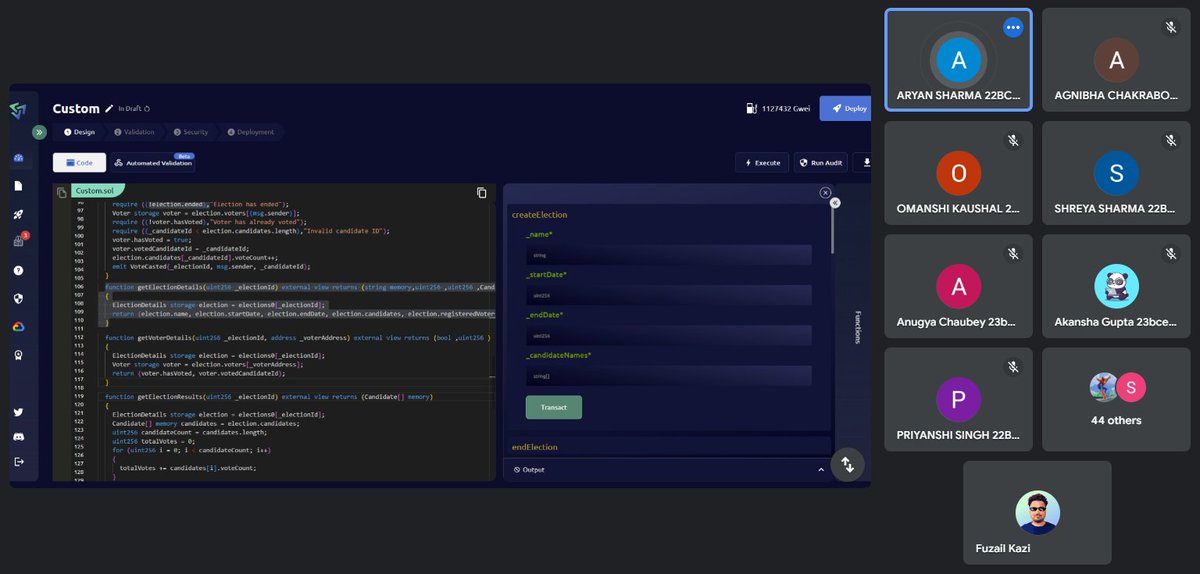The width and height of the screenshot is (1200, 574).
Task: Click the rocket icon in sidebar
Action: [x=19, y=214]
